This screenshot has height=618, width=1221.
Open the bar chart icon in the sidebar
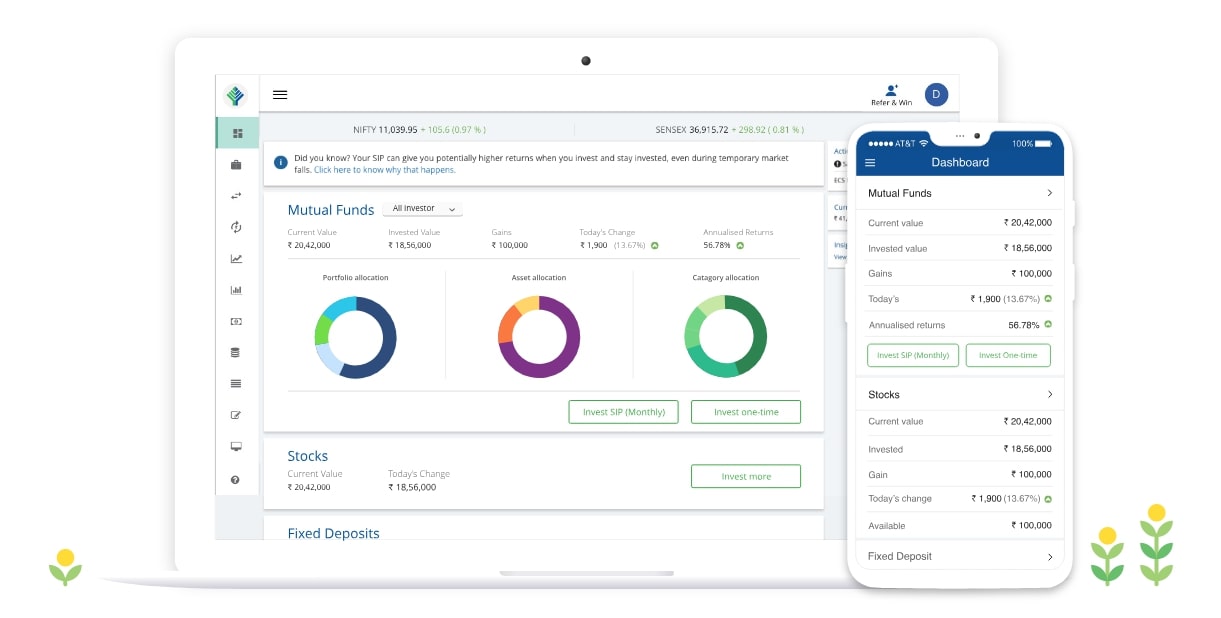click(x=237, y=290)
